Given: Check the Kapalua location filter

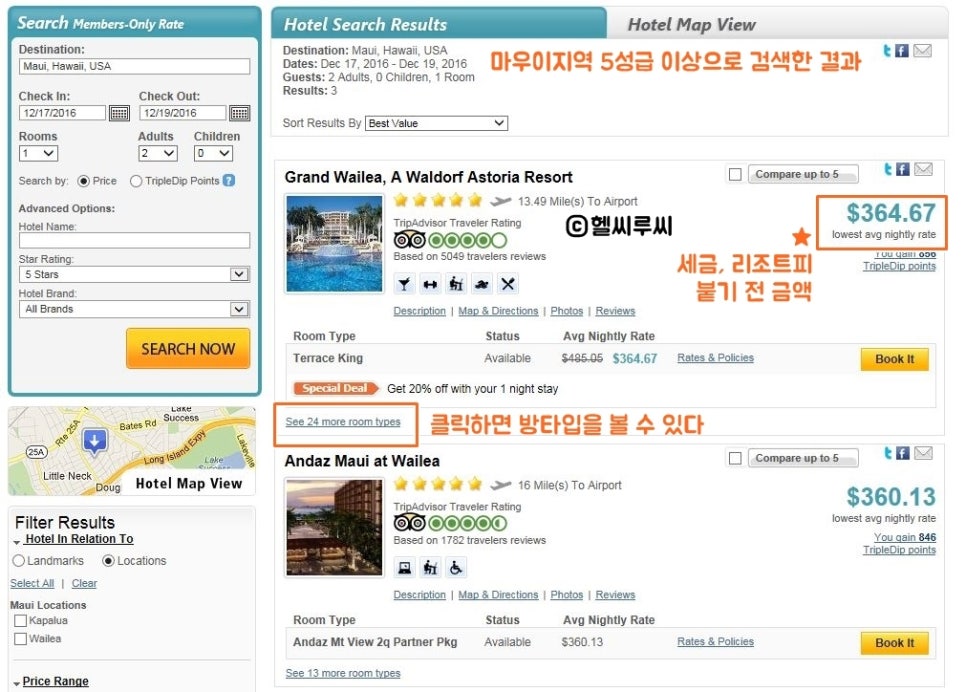Looking at the screenshot, I should click(x=20, y=621).
